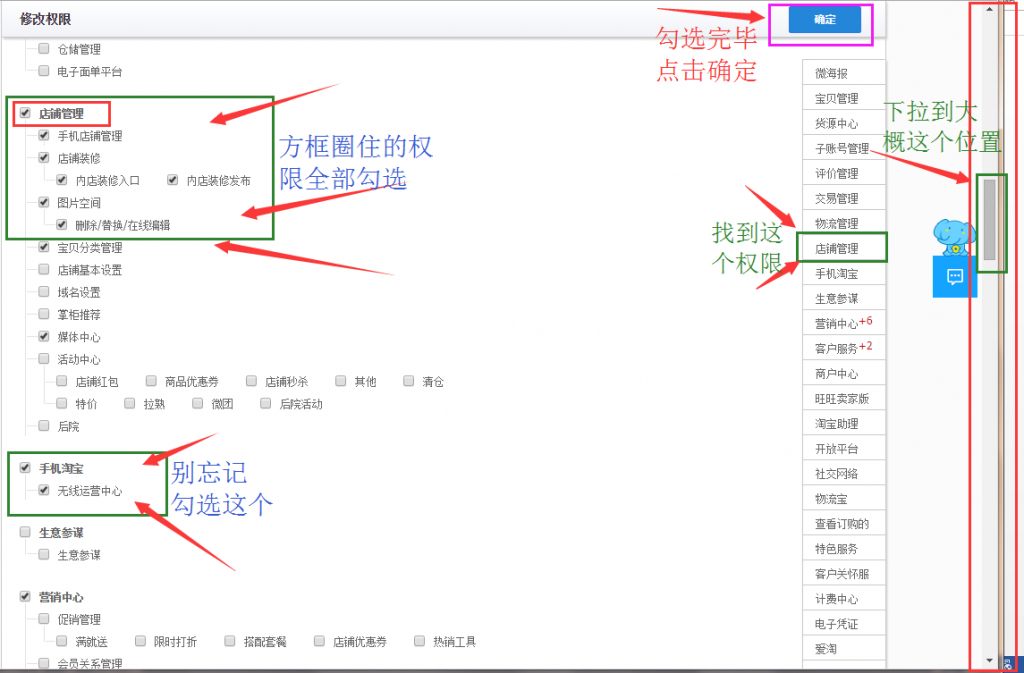This screenshot has height=673, width=1024.
Task: Check the 拉熟 checkbox
Action: 130,403
